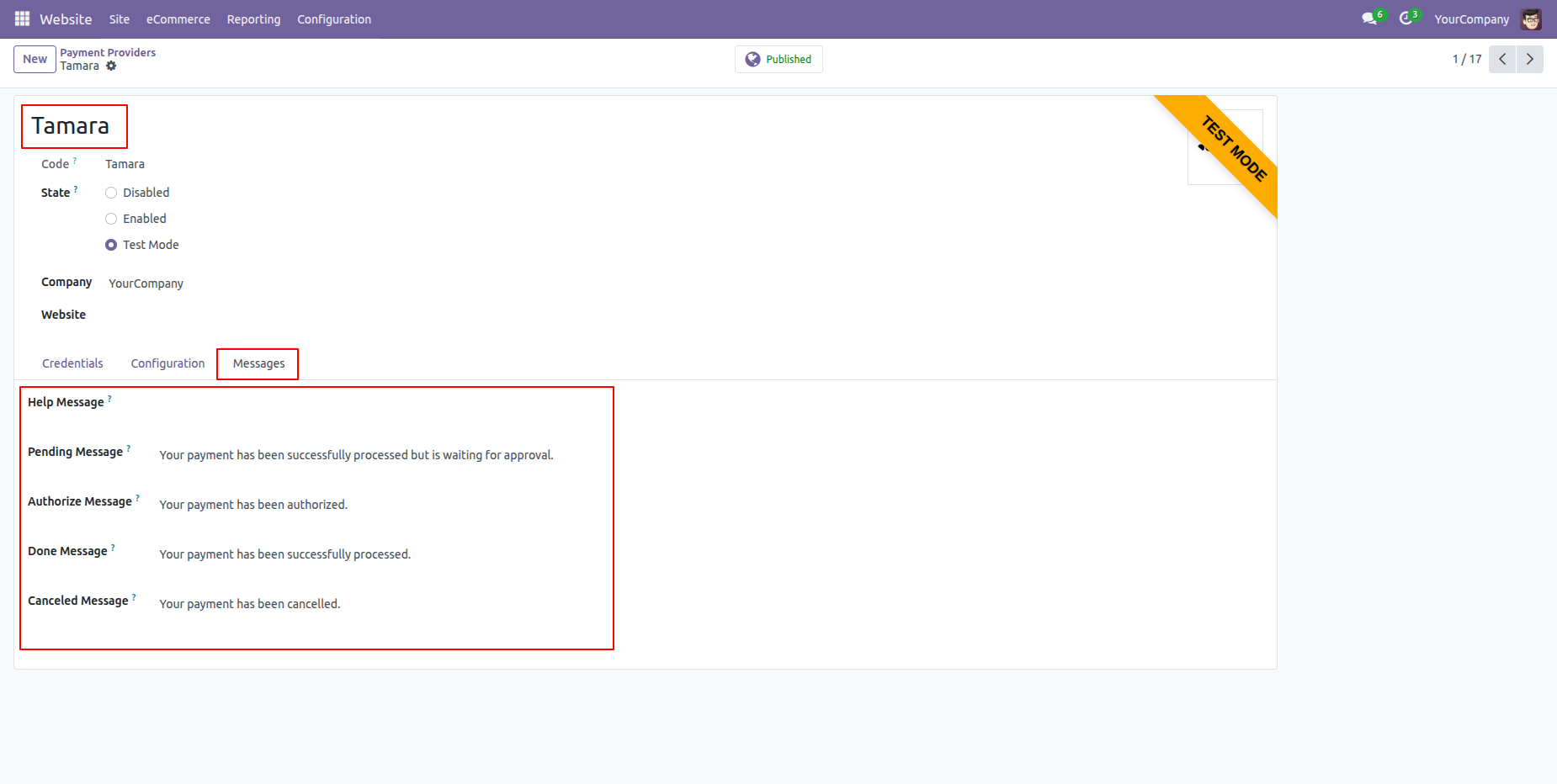1557x784 pixels.
Task: Click the help mark beside Authorize Message
Action: pos(137,498)
